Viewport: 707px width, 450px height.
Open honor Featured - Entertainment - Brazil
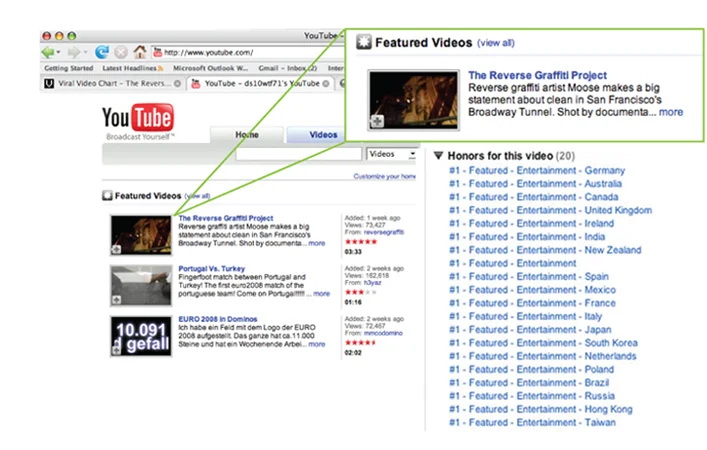click(x=529, y=382)
